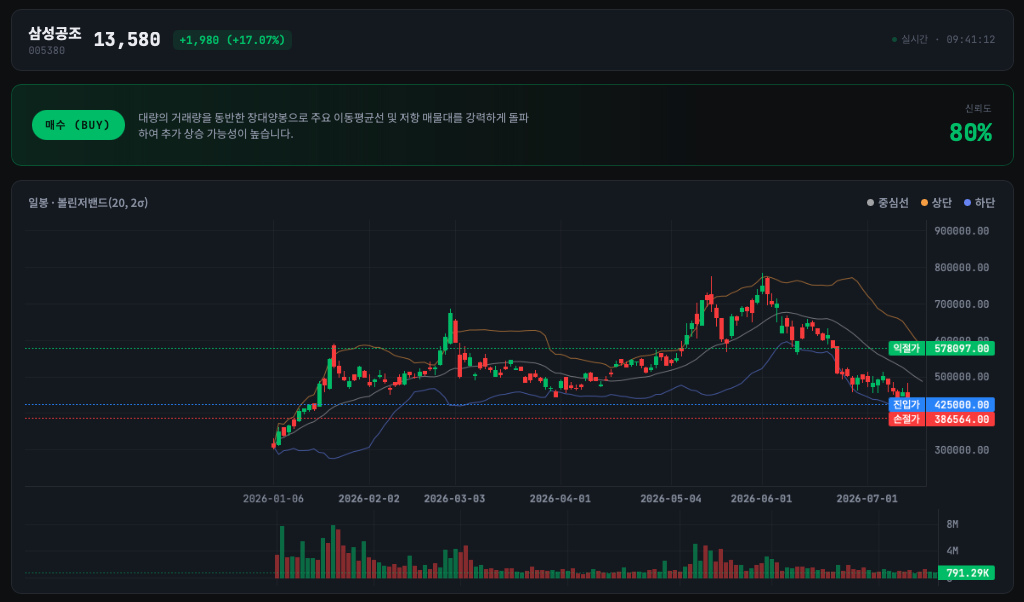Click the 진입가 425000.00 price label
Image resolution: width=1024 pixels, height=602 pixels.
click(942, 405)
